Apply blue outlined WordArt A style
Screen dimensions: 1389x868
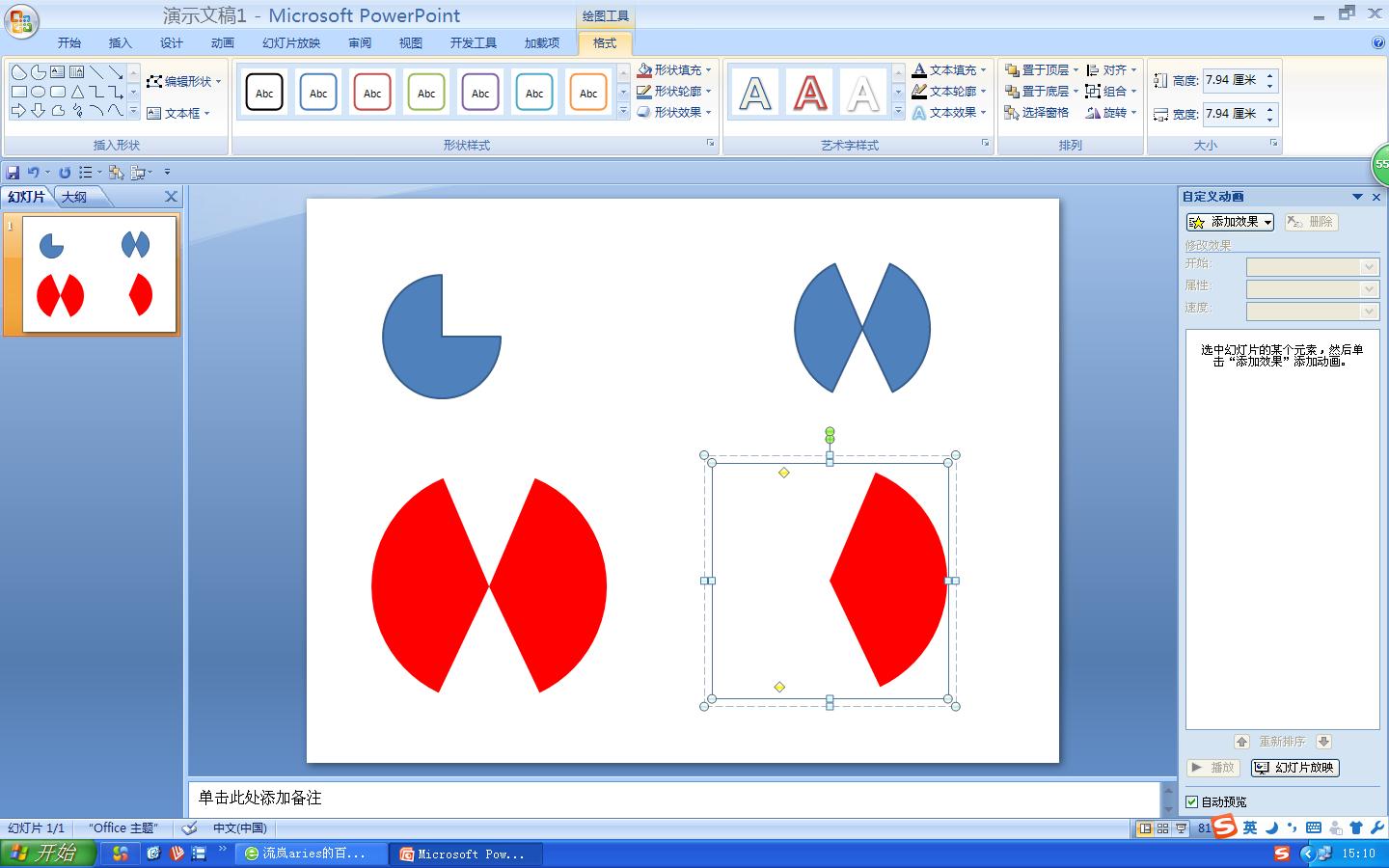click(755, 94)
